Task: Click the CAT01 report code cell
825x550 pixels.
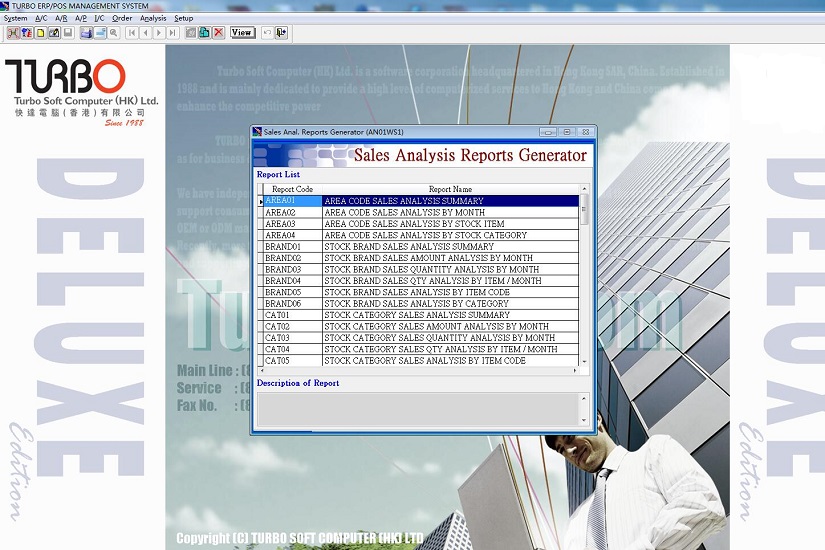Action: tap(293, 315)
